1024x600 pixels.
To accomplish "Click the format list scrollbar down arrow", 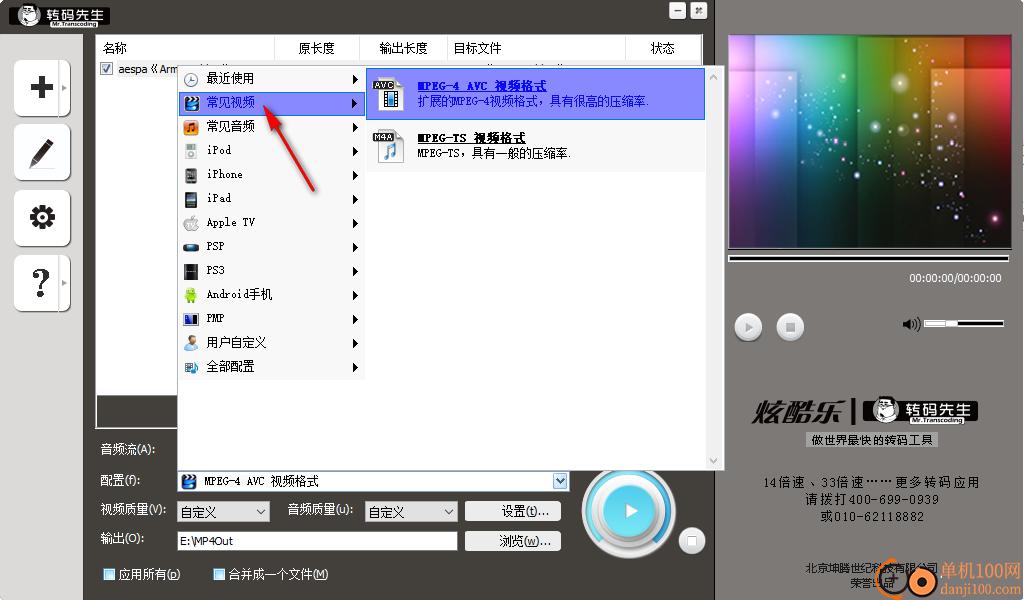I will click(713, 461).
